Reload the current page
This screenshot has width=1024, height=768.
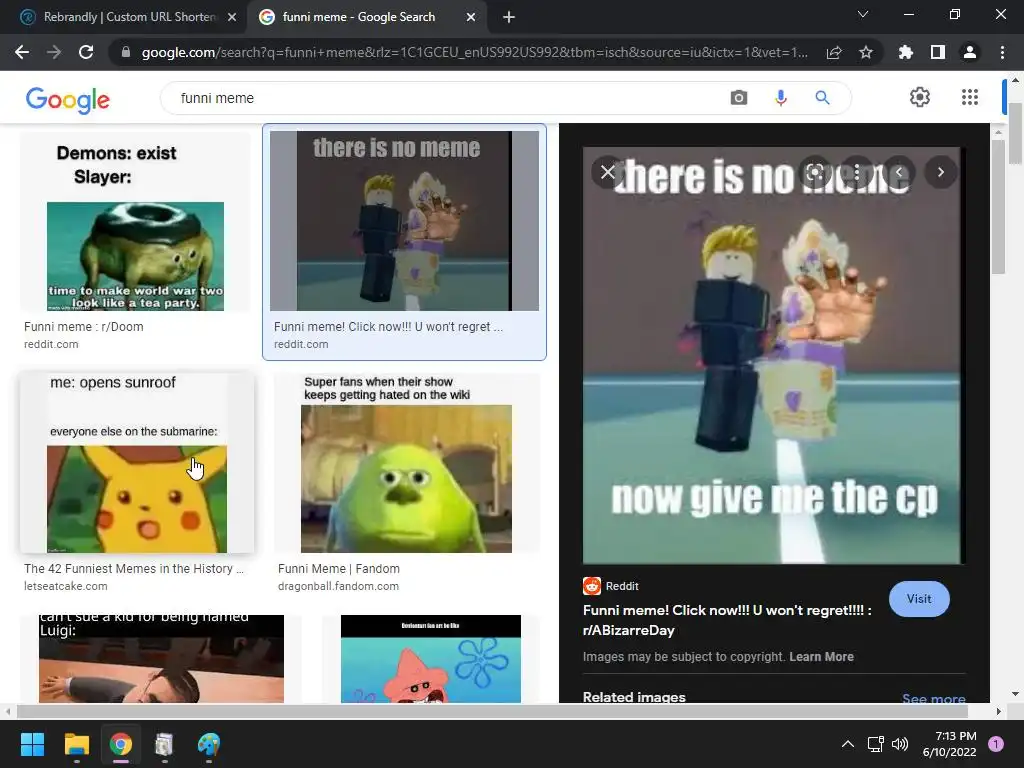86,52
